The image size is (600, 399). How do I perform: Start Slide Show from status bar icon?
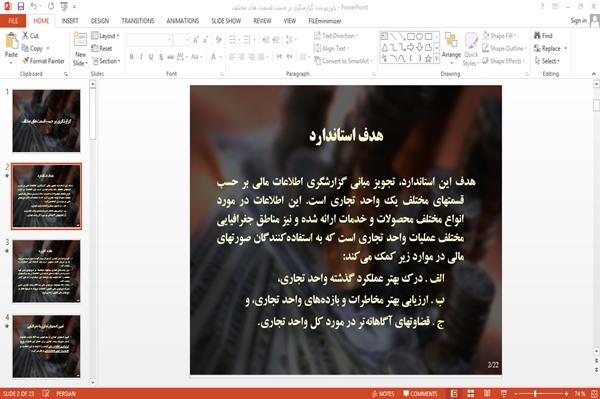point(504,394)
